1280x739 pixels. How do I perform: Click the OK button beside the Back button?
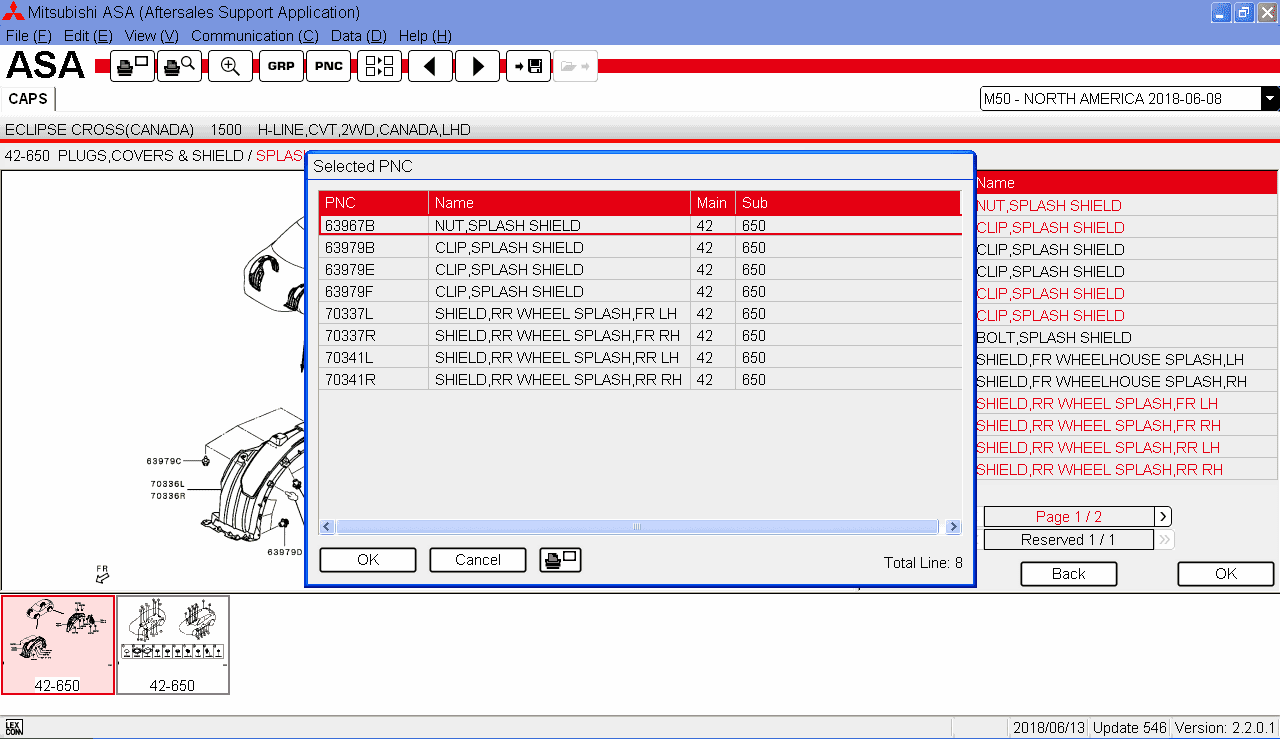pyautogui.click(x=1226, y=574)
